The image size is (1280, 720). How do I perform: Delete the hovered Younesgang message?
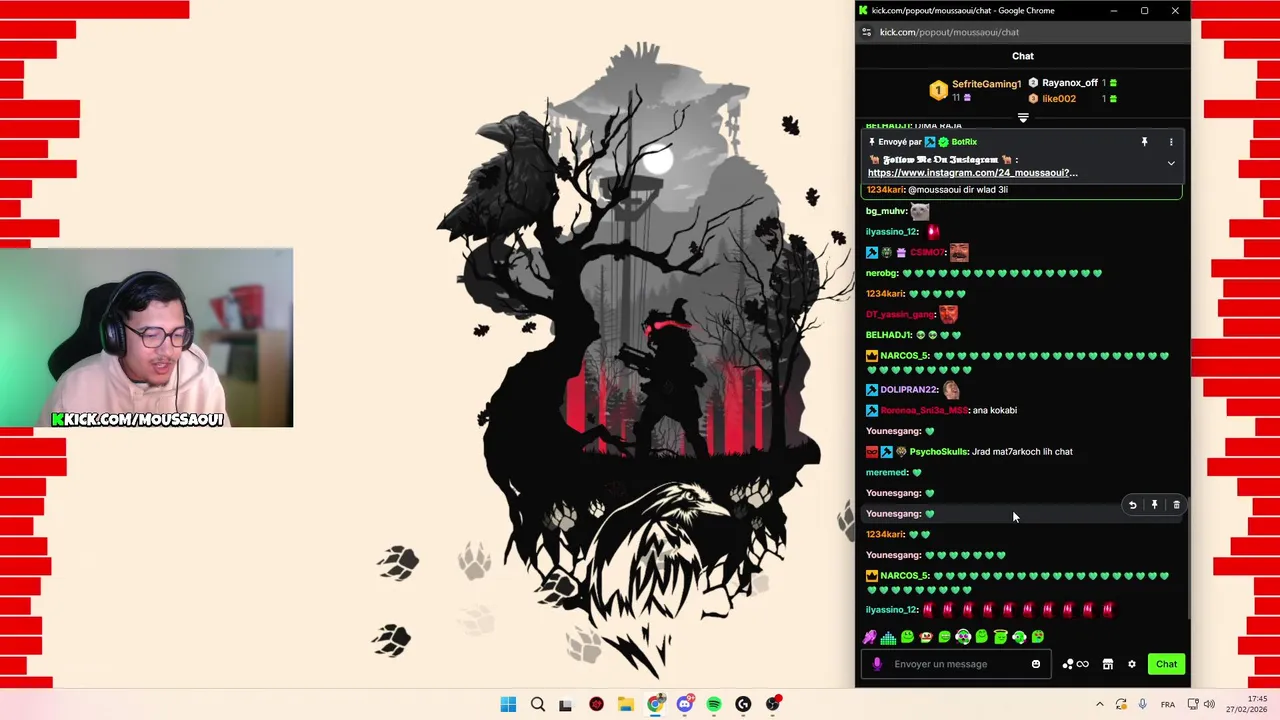tap(1176, 506)
